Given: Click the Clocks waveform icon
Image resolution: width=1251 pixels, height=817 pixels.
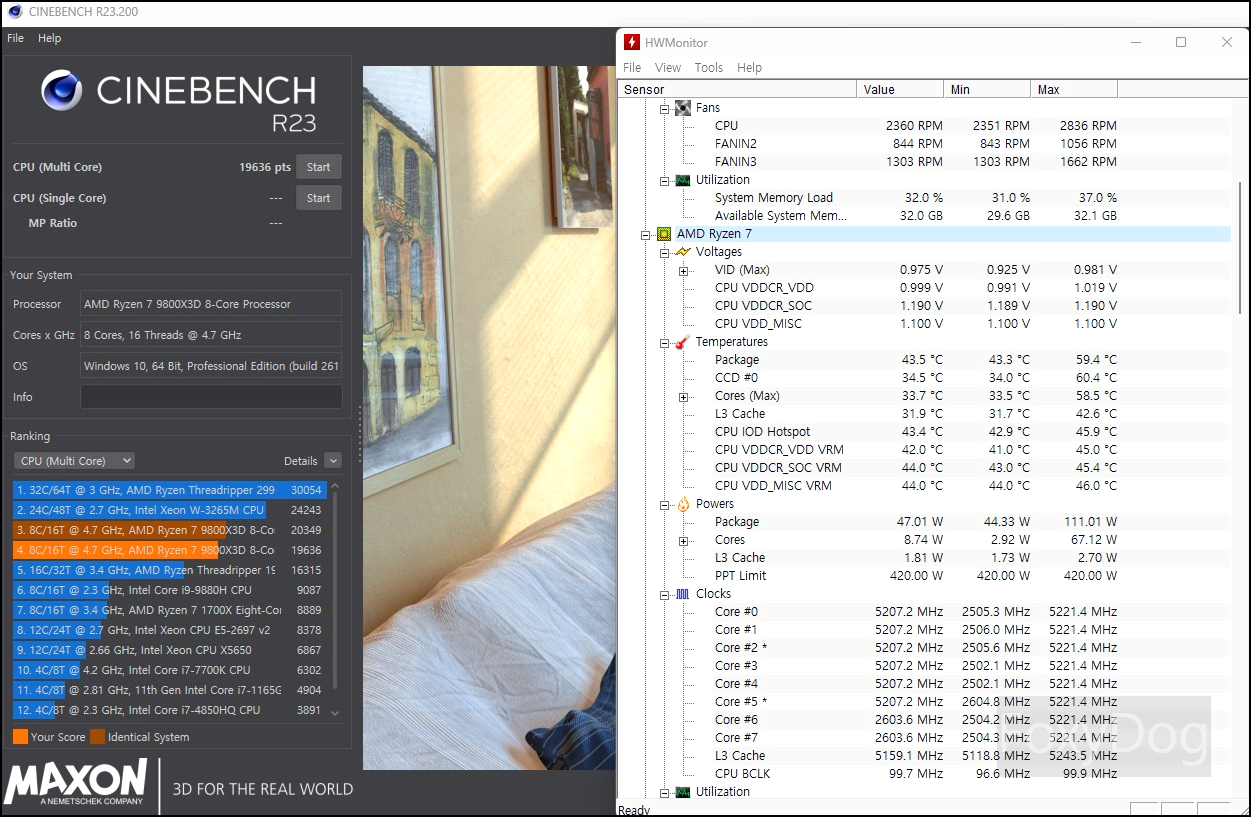Looking at the screenshot, I should point(683,594).
